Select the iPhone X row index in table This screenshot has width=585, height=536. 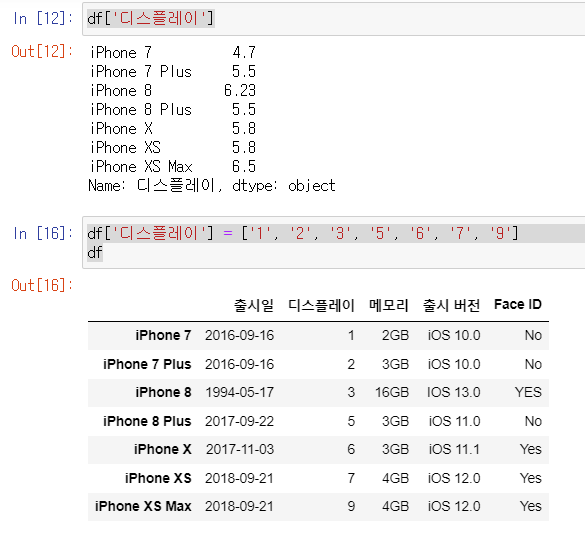[163, 449]
